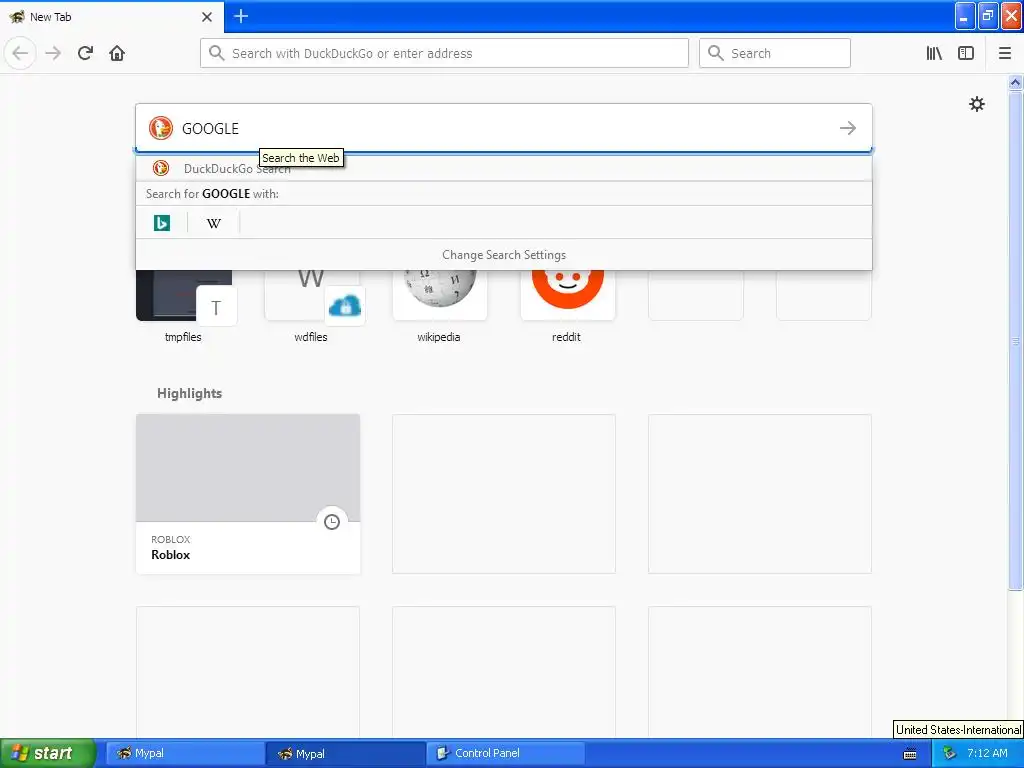Viewport: 1024px width, 768px height.
Task: Go back to the previous page
Action: pos(20,53)
